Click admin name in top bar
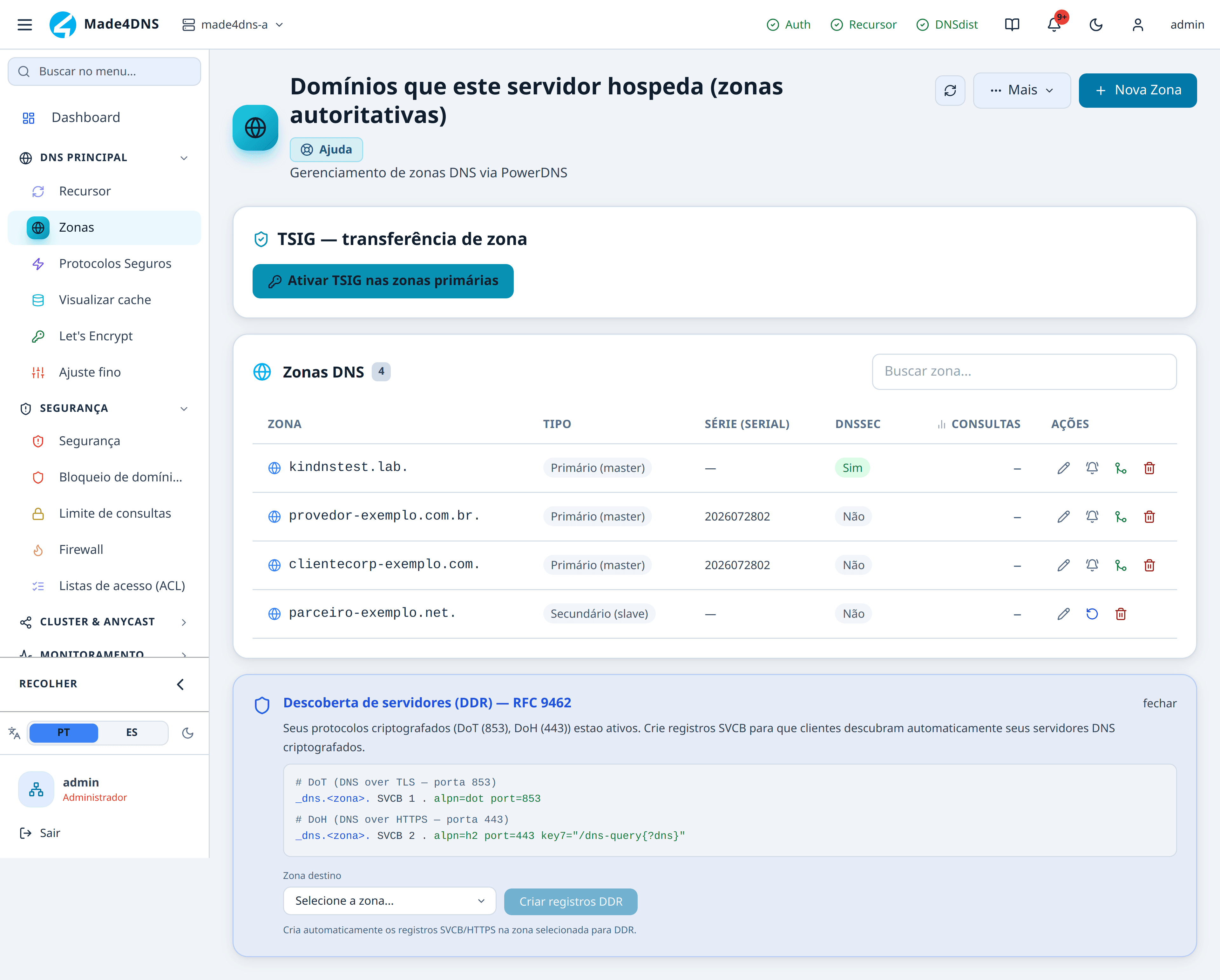This screenshot has width=1220, height=980. (1187, 24)
